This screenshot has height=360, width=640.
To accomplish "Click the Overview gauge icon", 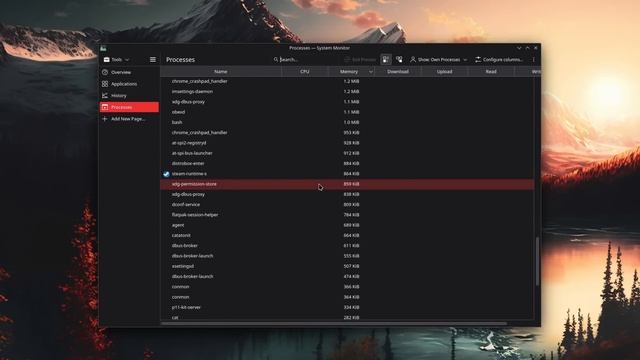I will (105, 72).
